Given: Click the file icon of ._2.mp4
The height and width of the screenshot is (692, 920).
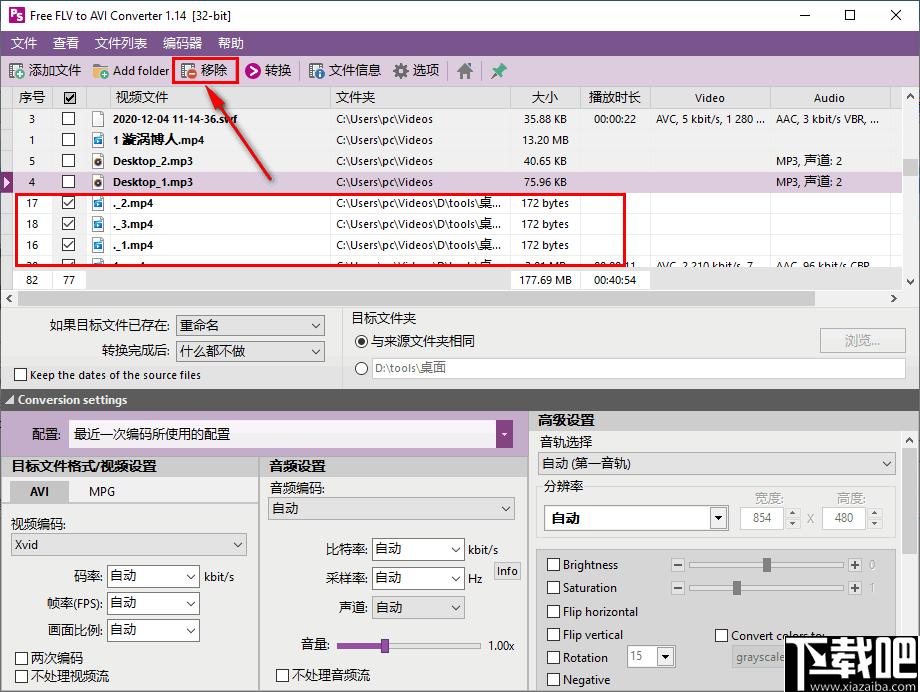Looking at the screenshot, I should point(98,203).
